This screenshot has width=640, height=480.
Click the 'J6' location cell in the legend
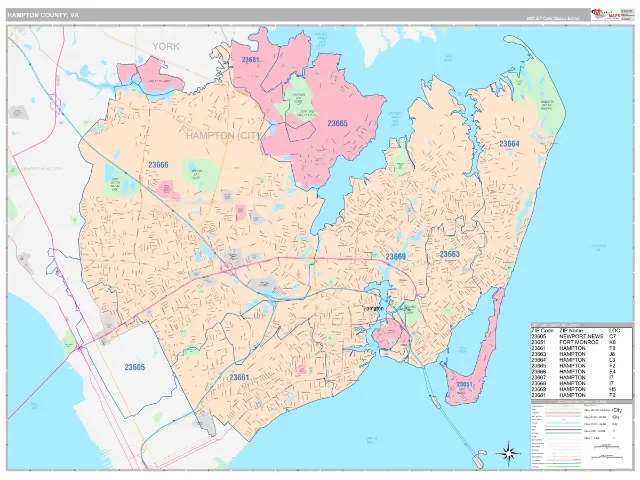pyautogui.click(x=613, y=354)
